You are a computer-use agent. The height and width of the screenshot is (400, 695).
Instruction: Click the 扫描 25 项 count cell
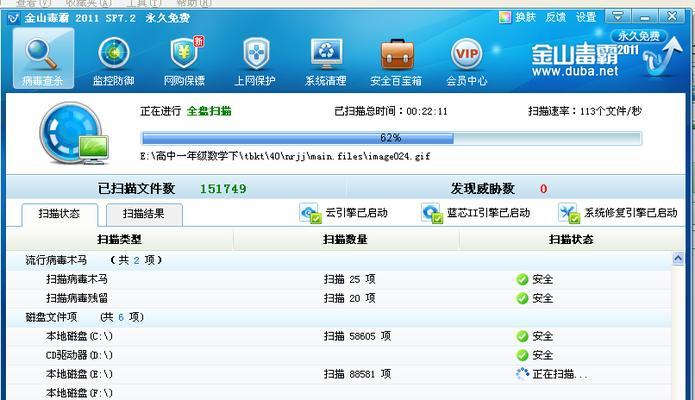350,279
